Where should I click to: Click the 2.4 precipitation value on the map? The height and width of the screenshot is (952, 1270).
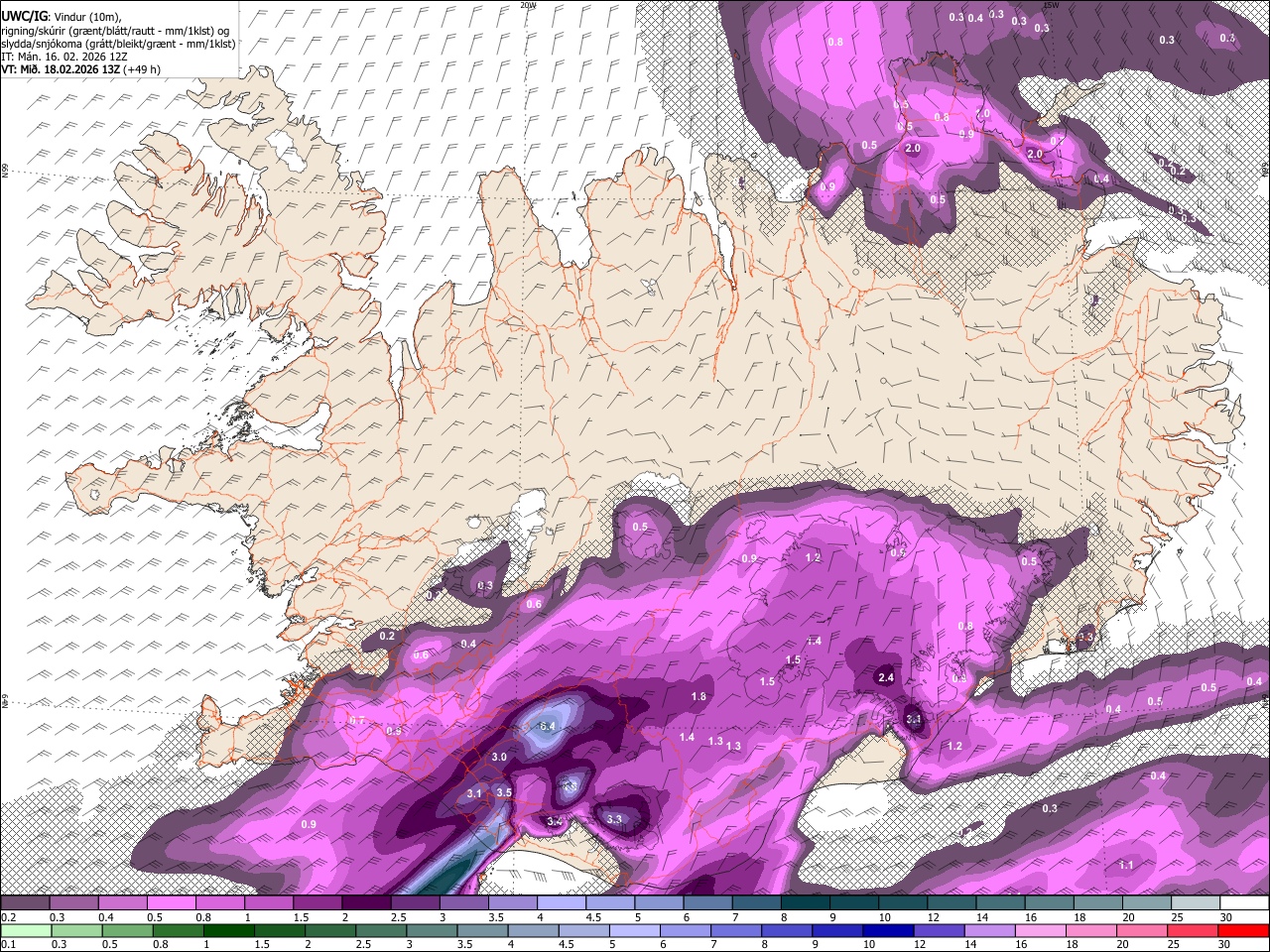coord(887,677)
